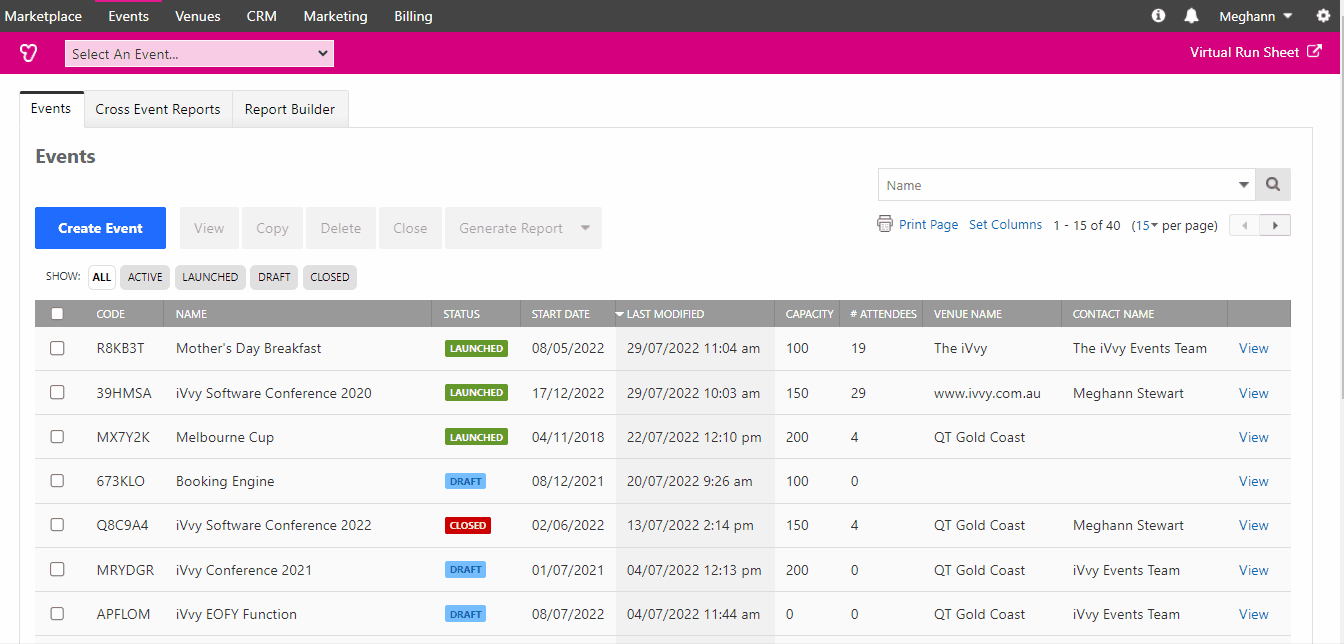The image size is (1344, 644).
Task: Sort by the CODE column header
Action: tap(111, 314)
